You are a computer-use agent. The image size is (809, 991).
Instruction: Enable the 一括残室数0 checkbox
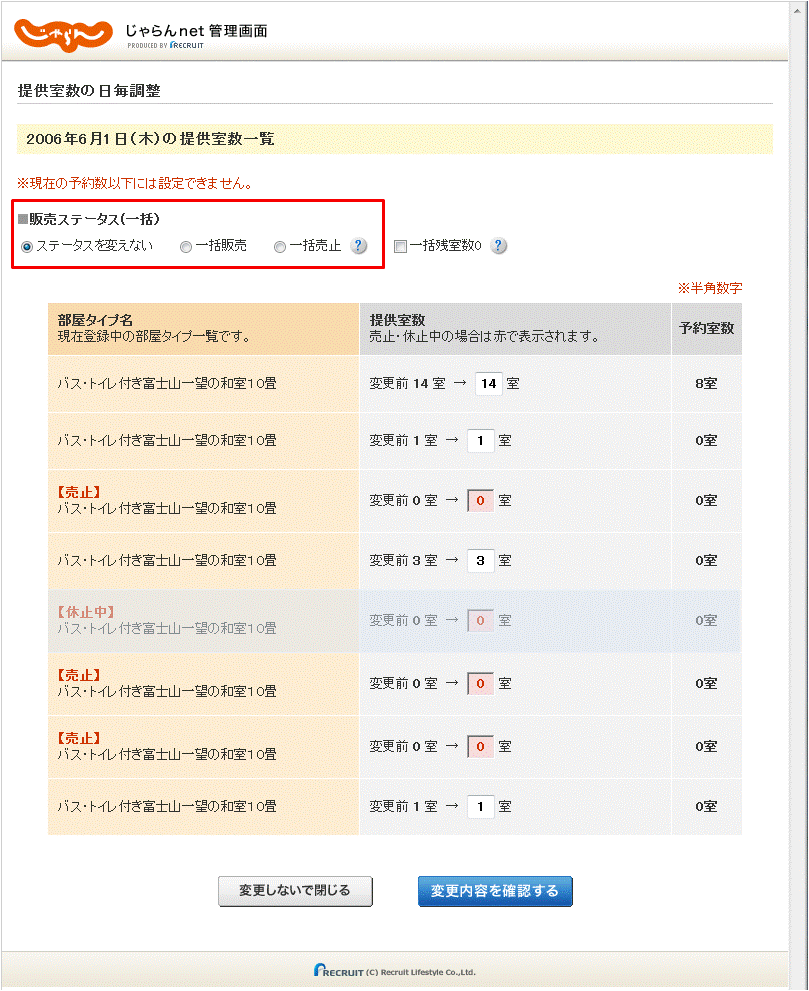400,247
